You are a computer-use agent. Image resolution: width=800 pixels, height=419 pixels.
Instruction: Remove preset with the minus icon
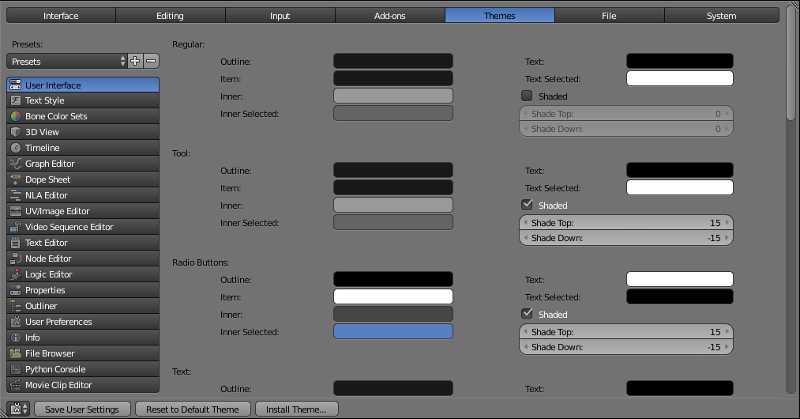(151, 61)
